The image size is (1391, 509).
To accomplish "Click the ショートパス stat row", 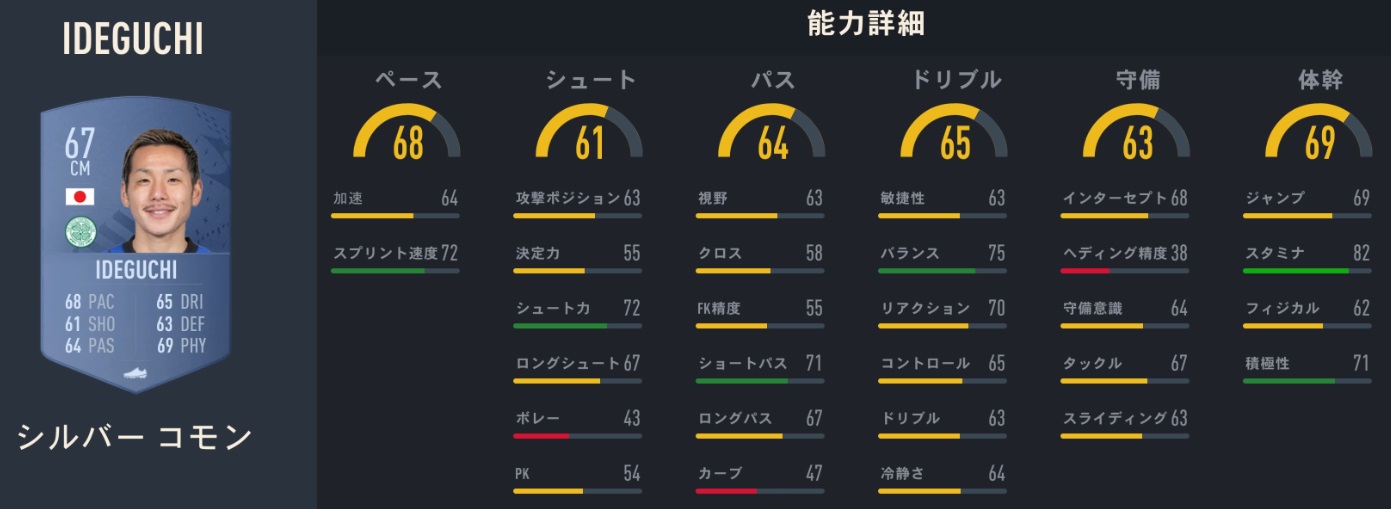I will [x=760, y=364].
